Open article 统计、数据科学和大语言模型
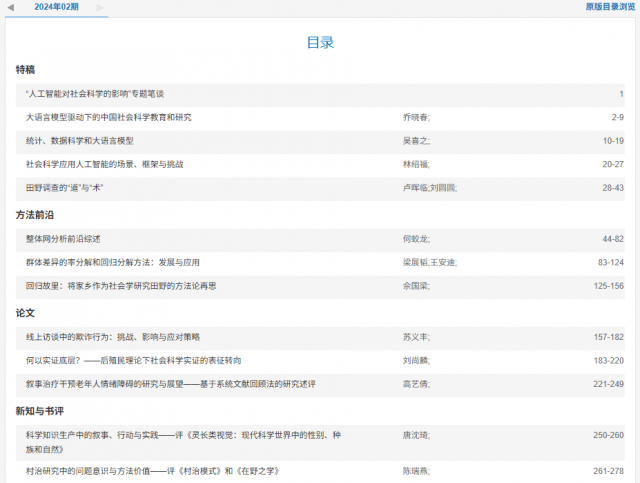Screen dimensions: 640x483 coord(79,141)
